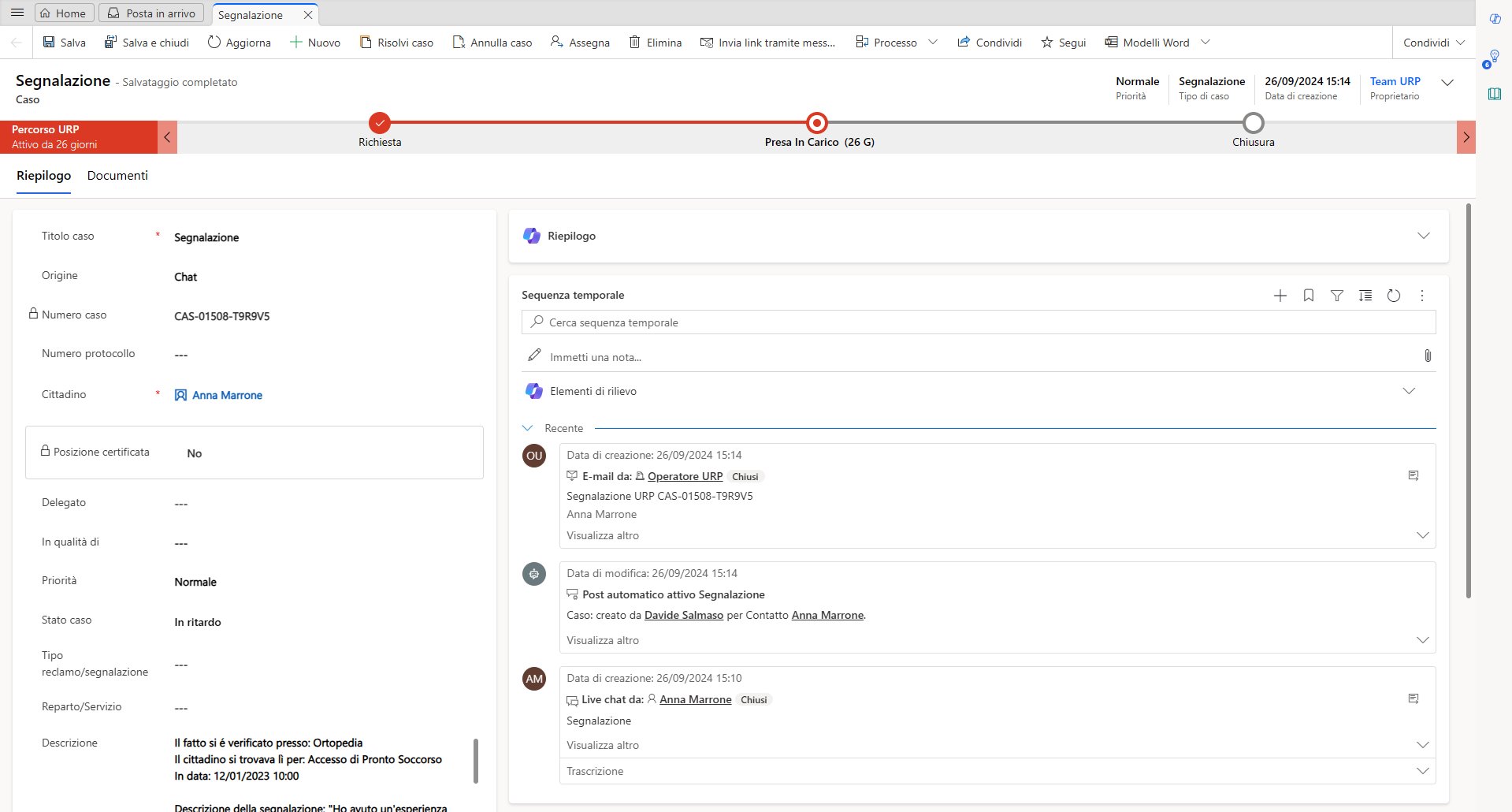The width and height of the screenshot is (1512, 812).
Task: Open the hamburger site map menu
Action: coord(17,13)
